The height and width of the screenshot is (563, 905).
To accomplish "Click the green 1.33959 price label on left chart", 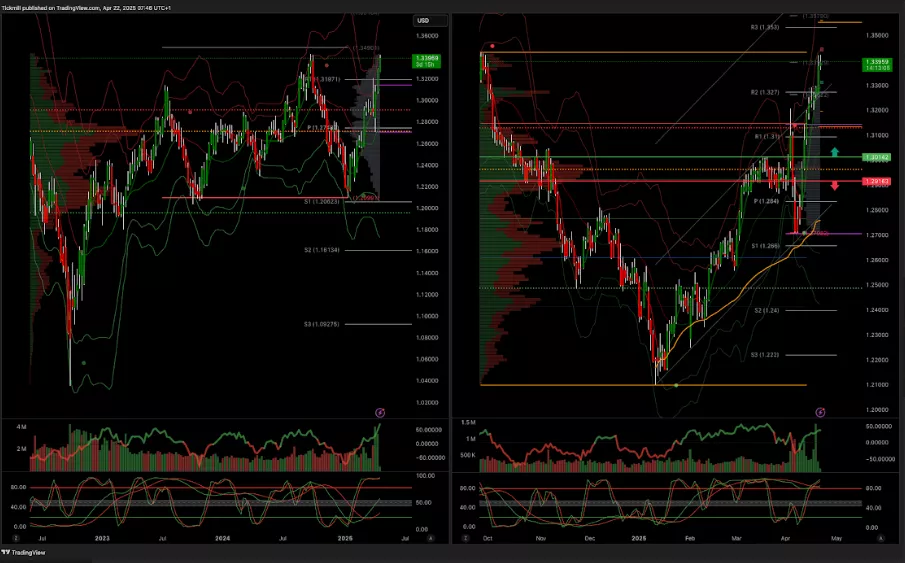I will point(426,60).
